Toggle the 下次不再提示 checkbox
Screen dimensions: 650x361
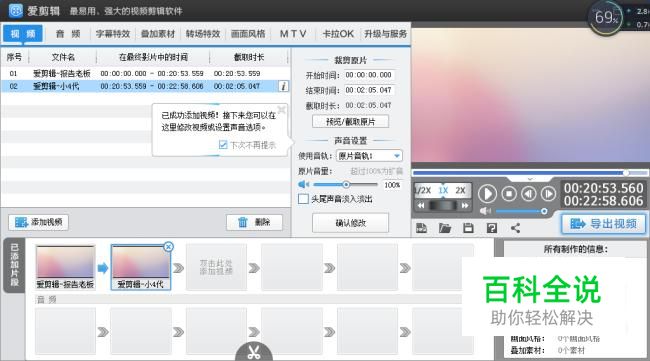pyautogui.click(x=223, y=145)
